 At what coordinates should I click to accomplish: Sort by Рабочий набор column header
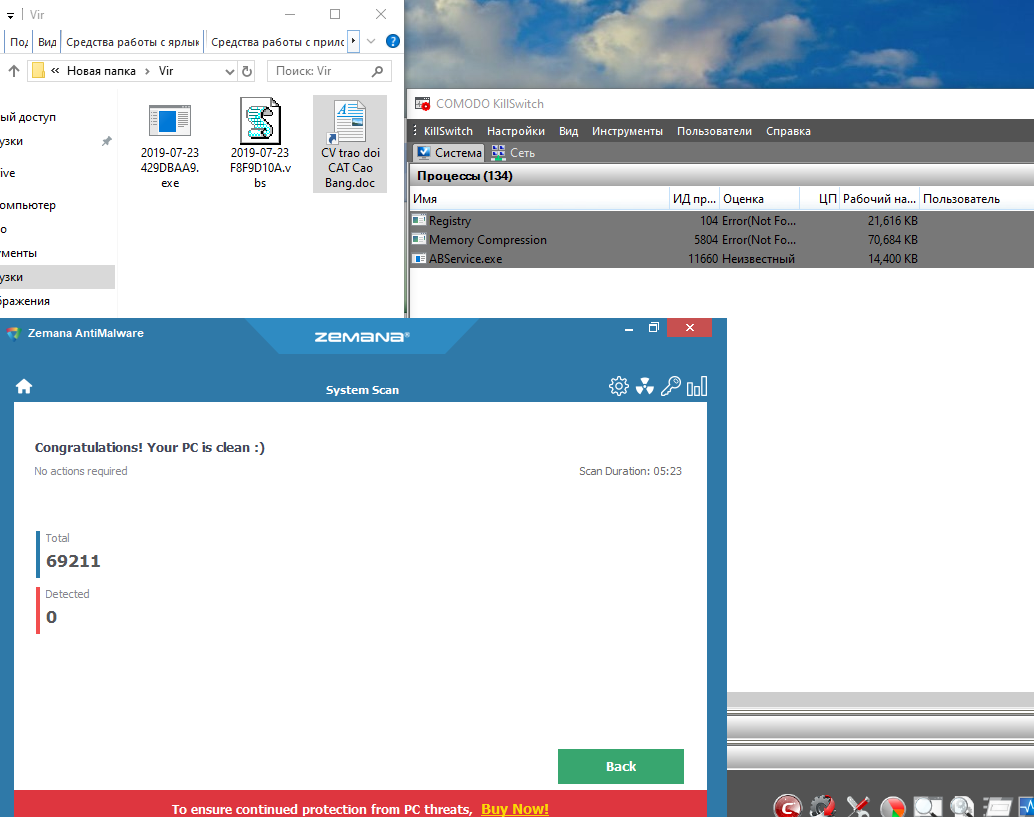(879, 198)
